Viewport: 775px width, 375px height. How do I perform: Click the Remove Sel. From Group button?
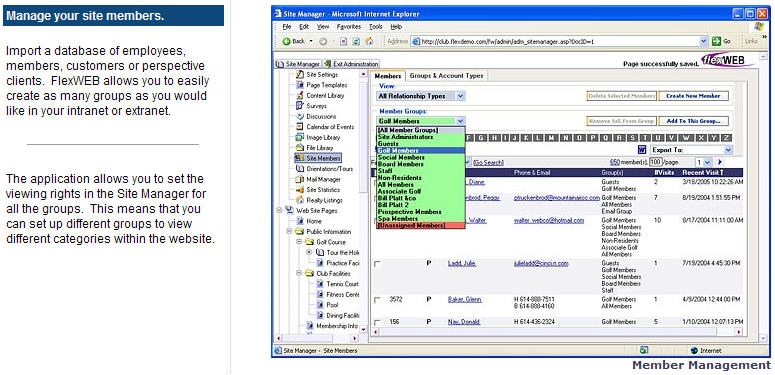point(622,121)
